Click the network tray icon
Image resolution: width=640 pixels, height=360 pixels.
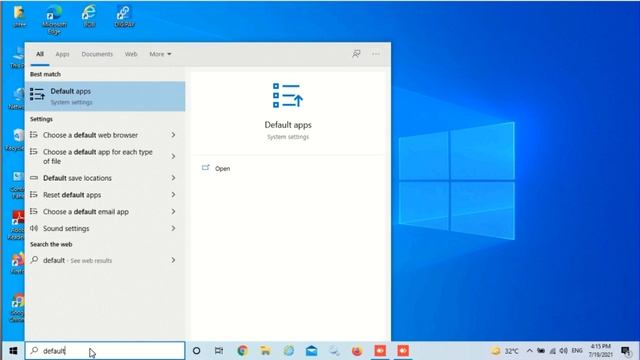coord(553,351)
